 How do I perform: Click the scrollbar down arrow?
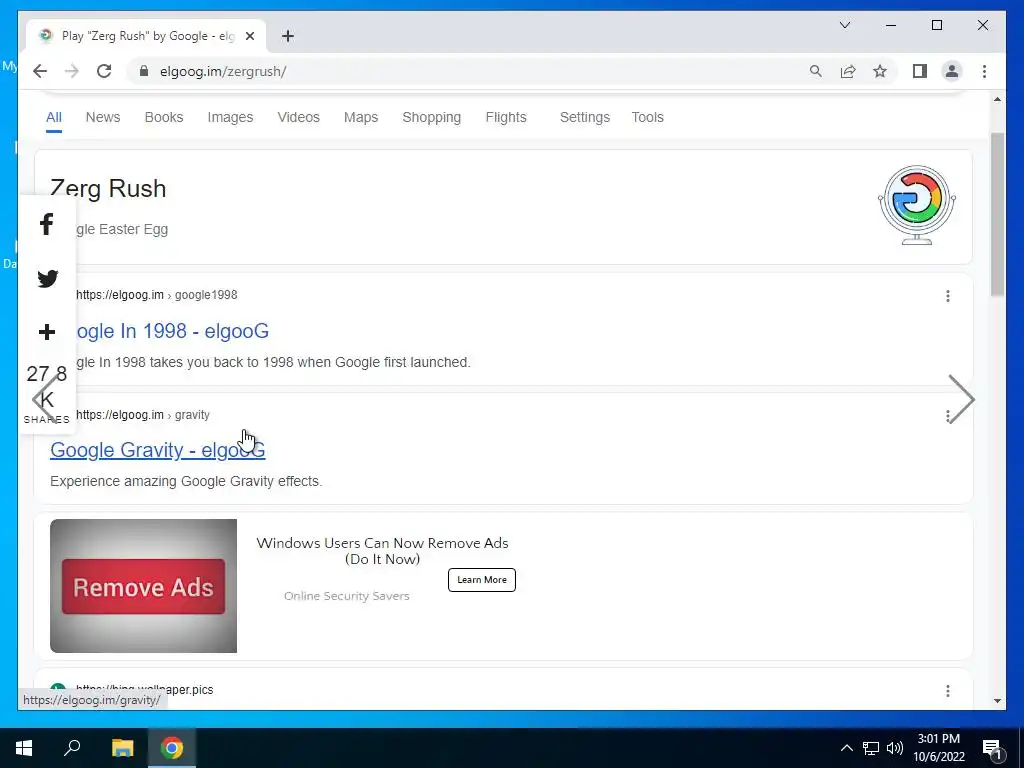(x=997, y=701)
